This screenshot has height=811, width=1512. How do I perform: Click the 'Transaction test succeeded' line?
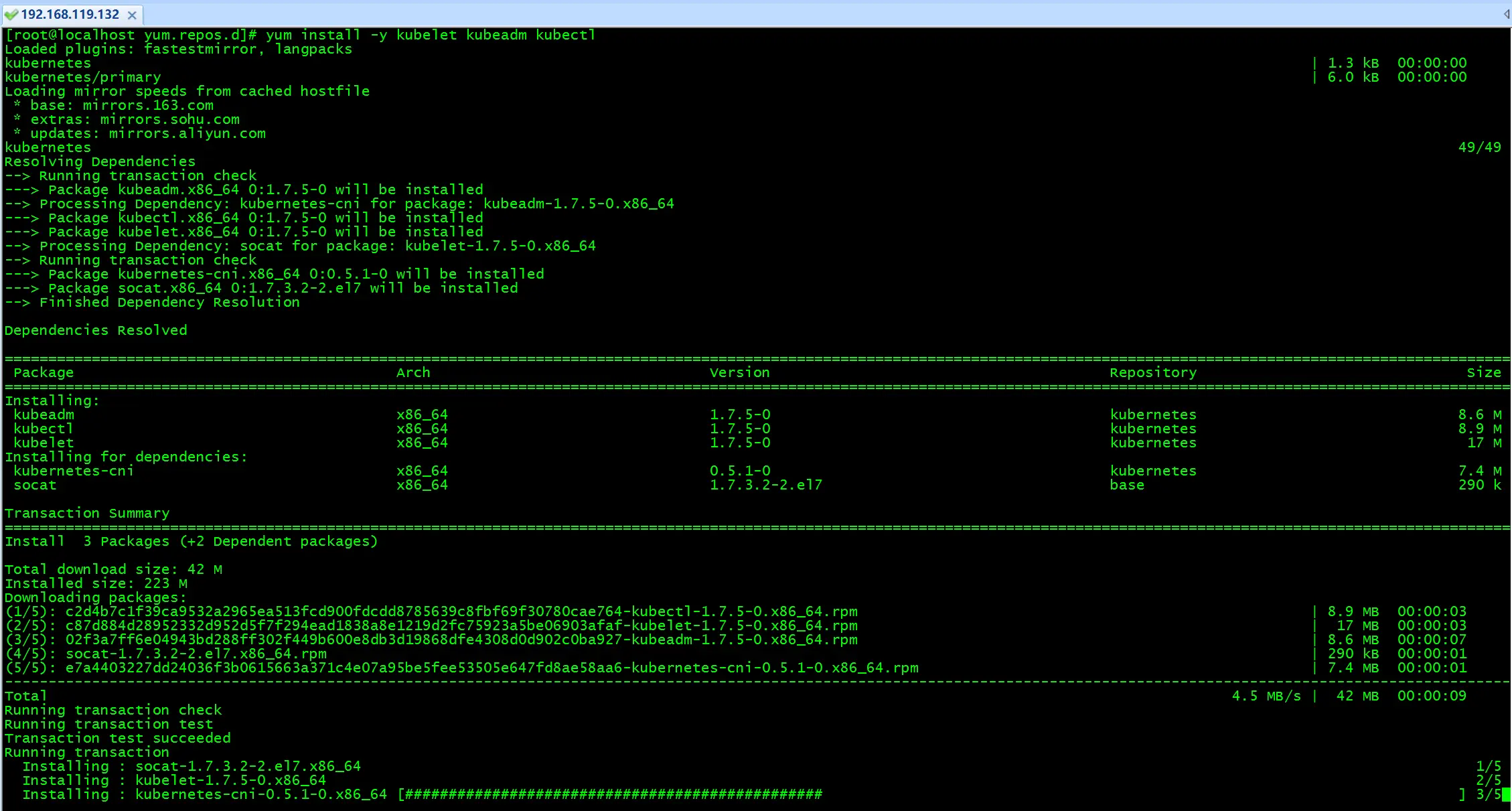[x=117, y=738]
